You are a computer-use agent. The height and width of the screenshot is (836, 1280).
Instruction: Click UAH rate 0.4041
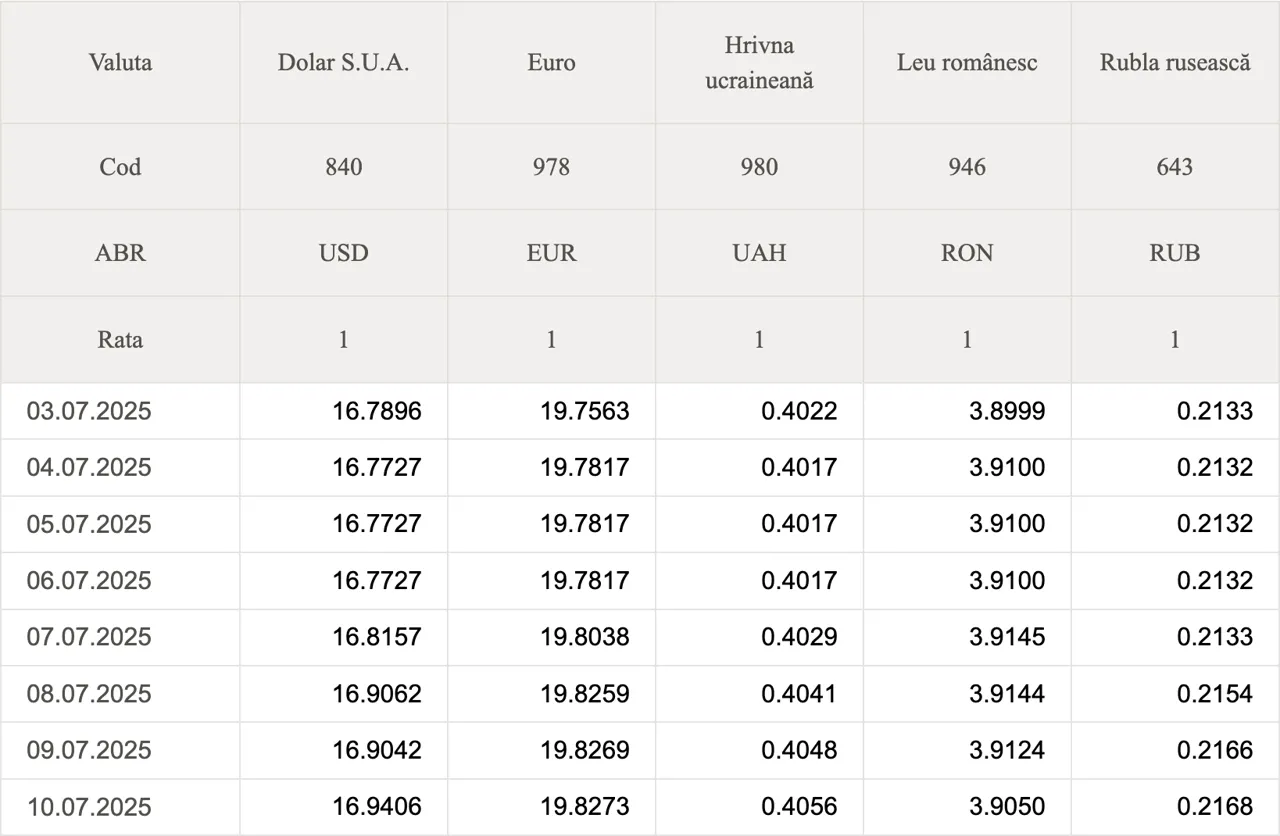[x=799, y=694]
